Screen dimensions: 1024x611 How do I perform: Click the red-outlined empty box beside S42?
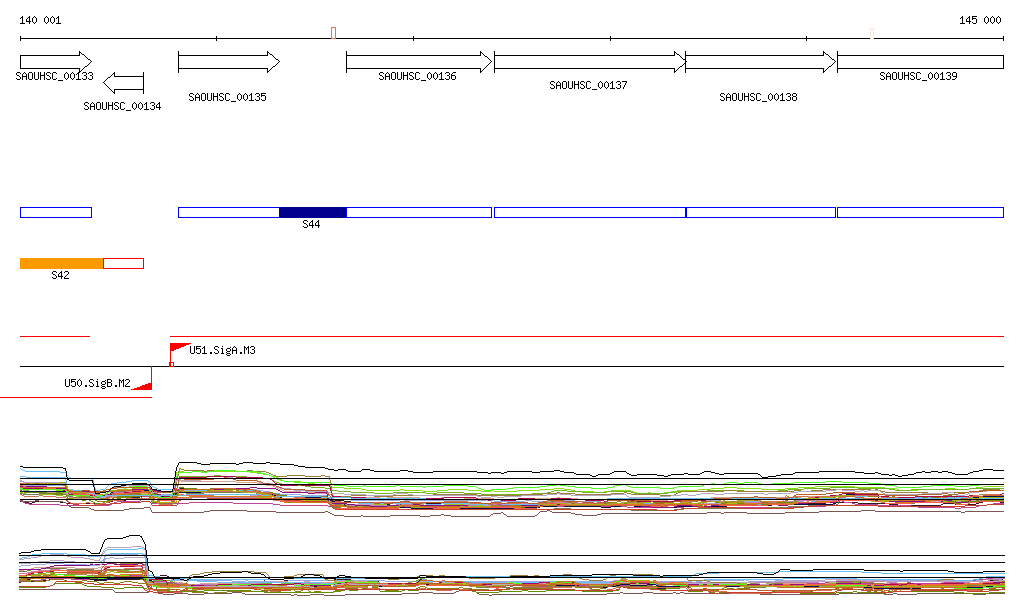tap(124, 263)
